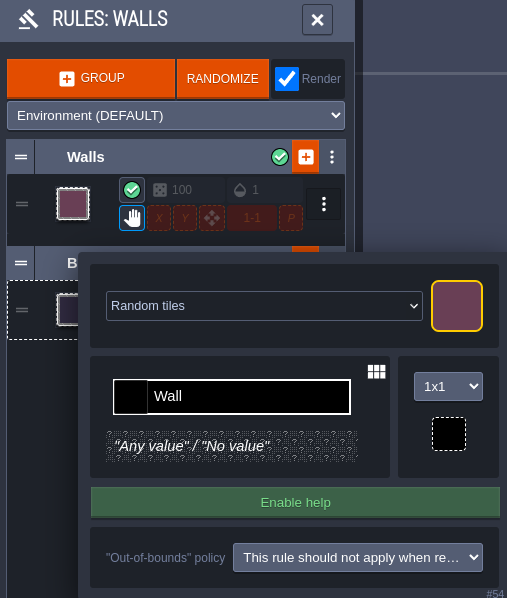Click the checker modulo pattern icon
The image size is (507, 598).
212,218
